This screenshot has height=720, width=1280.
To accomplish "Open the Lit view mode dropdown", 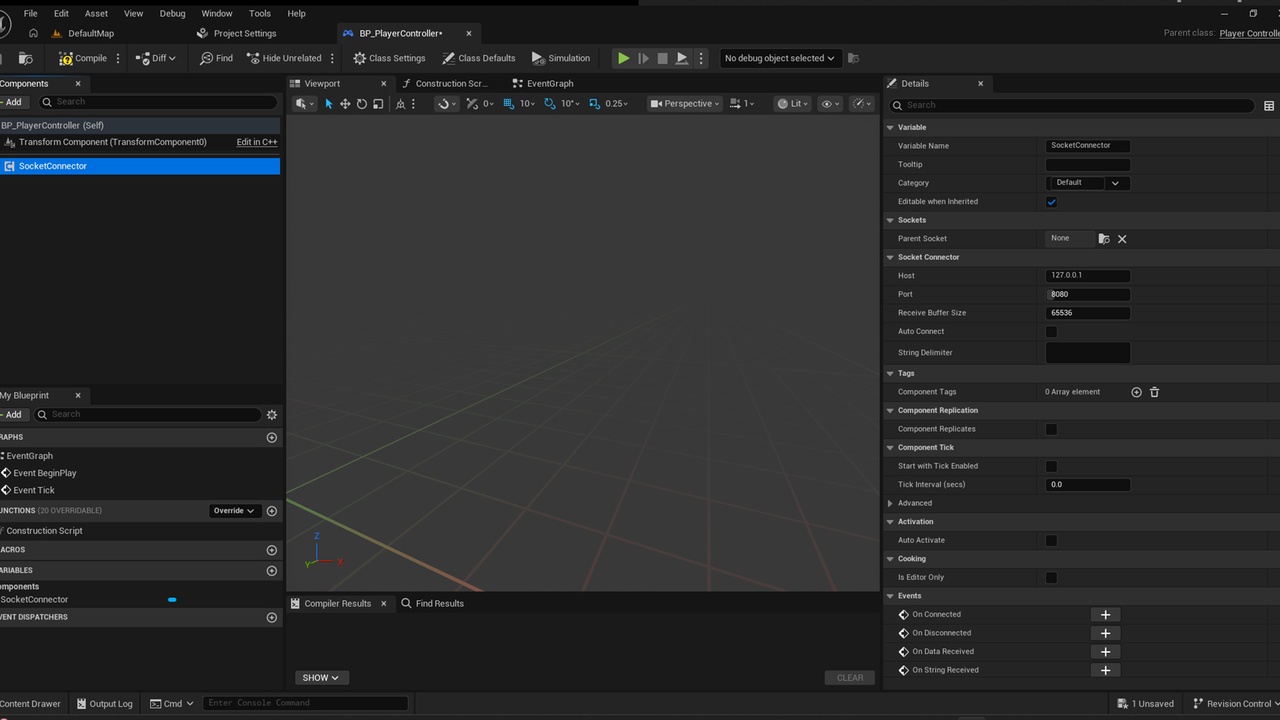I will coord(793,104).
